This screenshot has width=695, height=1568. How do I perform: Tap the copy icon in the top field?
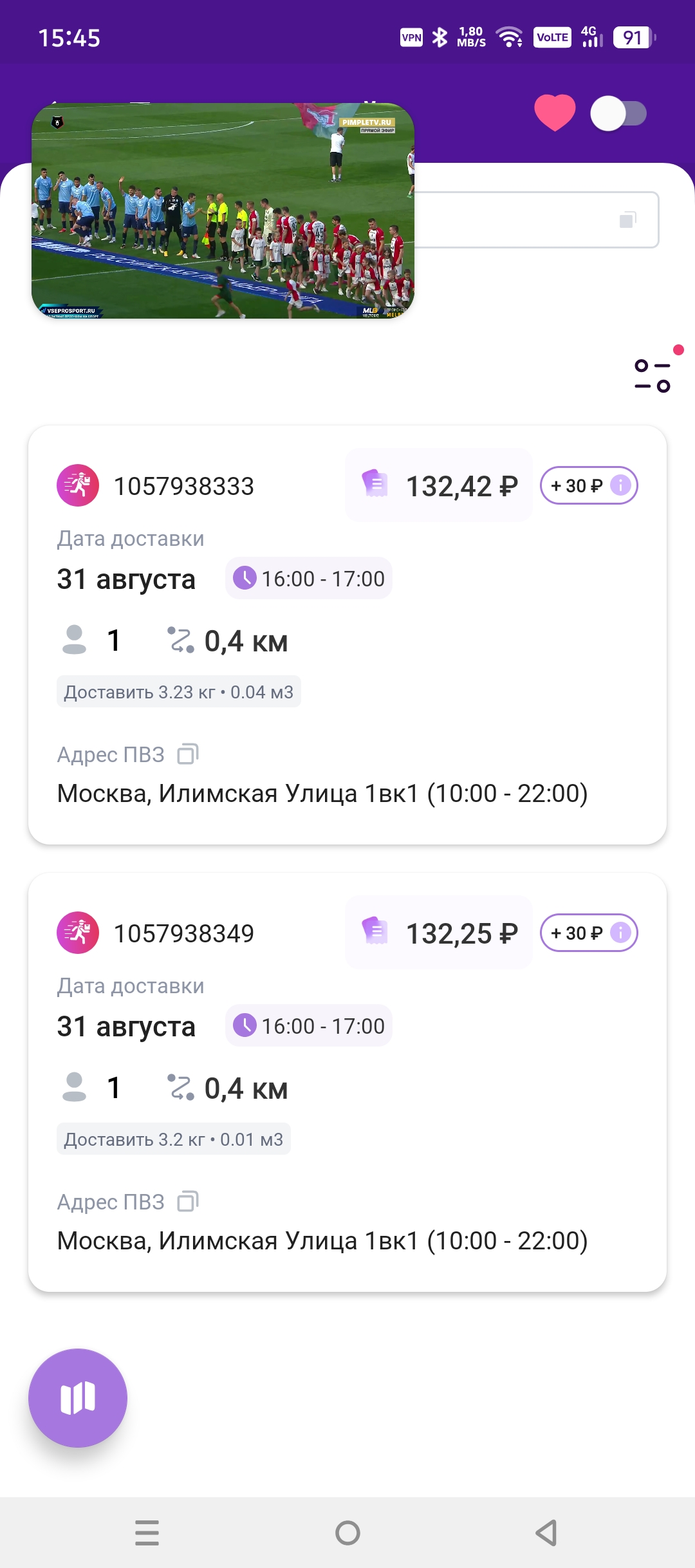click(627, 220)
